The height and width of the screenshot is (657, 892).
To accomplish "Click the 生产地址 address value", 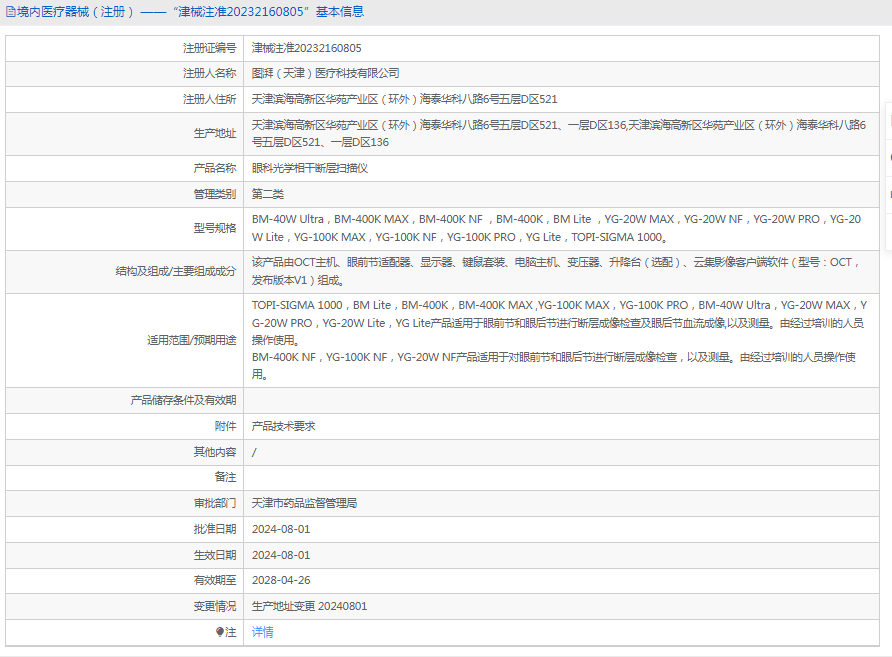I will (559, 134).
